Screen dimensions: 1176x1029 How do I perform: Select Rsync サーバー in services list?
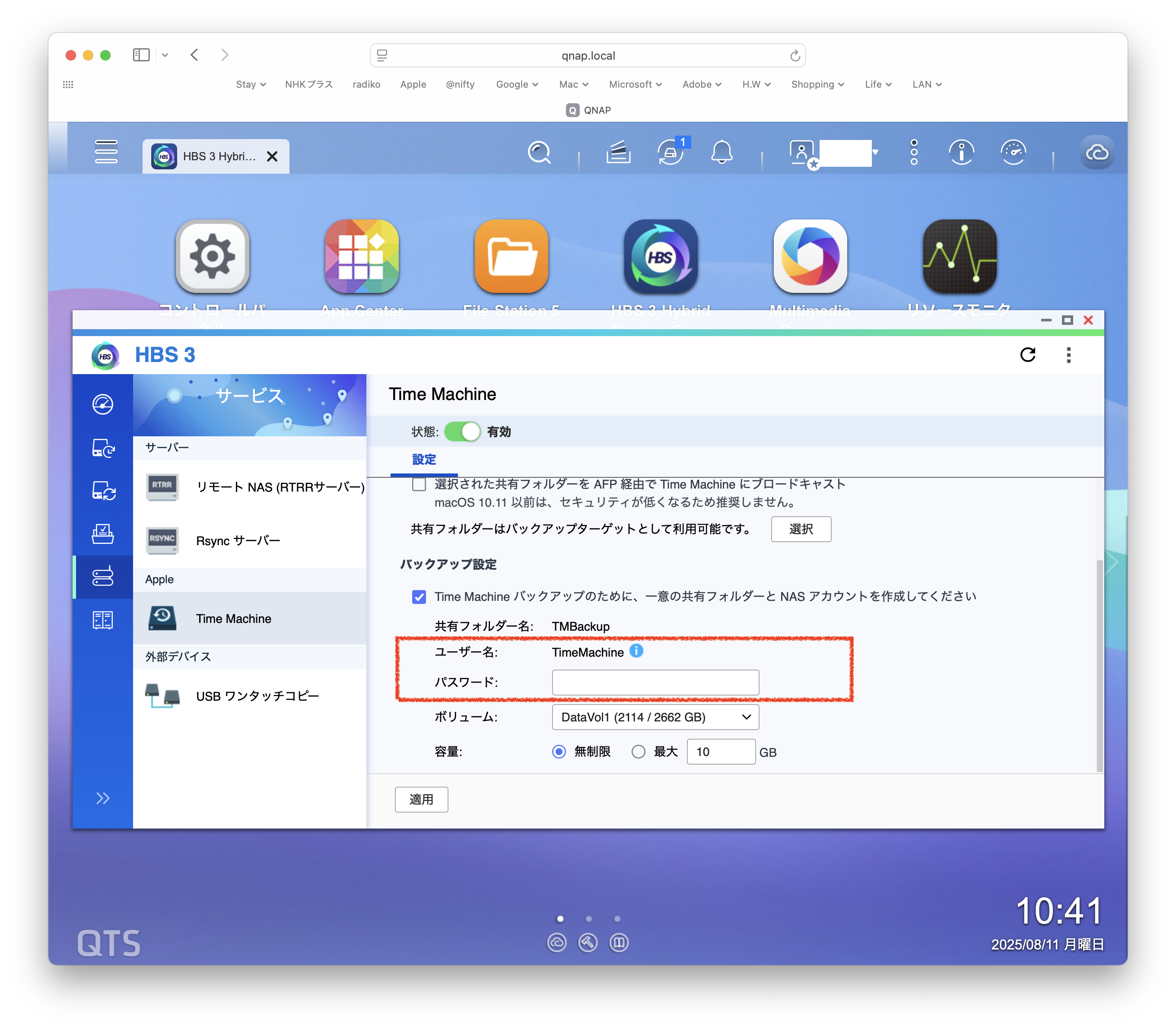coord(238,541)
